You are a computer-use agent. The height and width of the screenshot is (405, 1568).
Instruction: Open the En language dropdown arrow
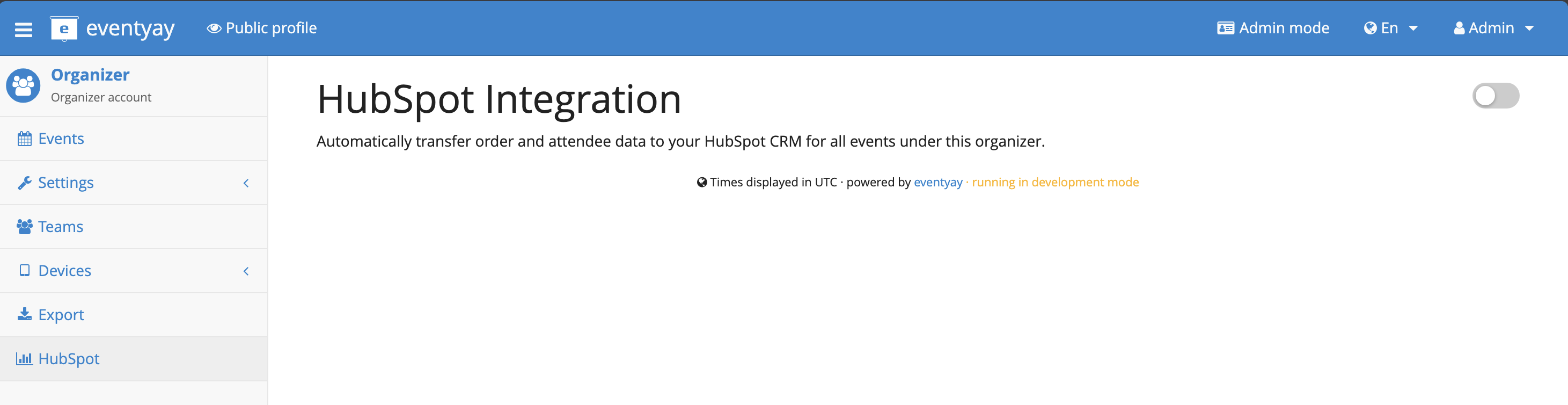pyautogui.click(x=1413, y=28)
